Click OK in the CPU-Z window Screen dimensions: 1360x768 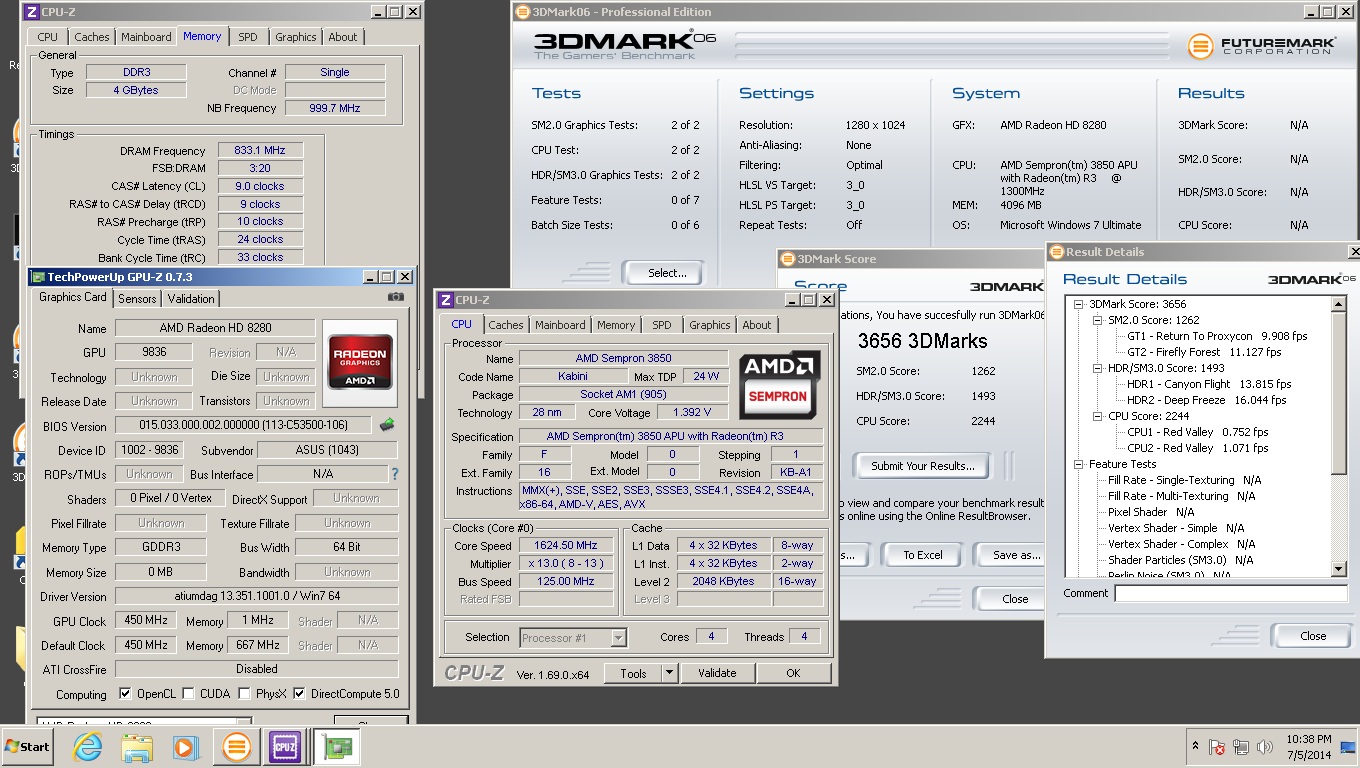(x=793, y=673)
